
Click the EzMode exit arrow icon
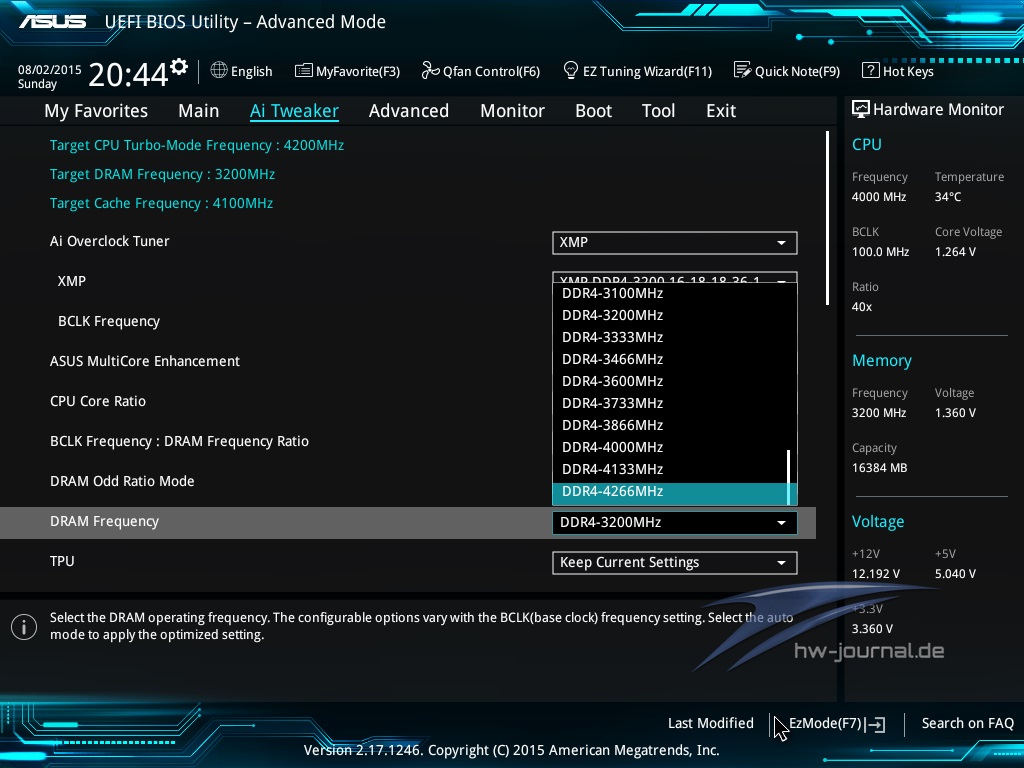click(x=878, y=724)
